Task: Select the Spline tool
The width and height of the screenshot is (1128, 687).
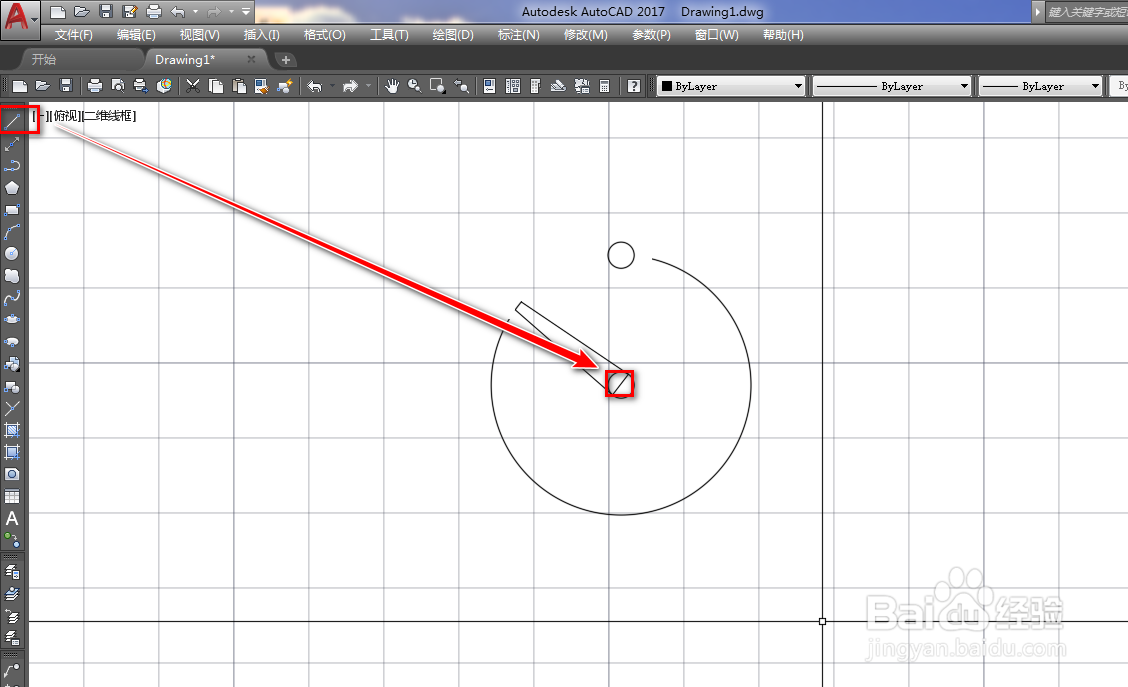Action: pos(12,298)
